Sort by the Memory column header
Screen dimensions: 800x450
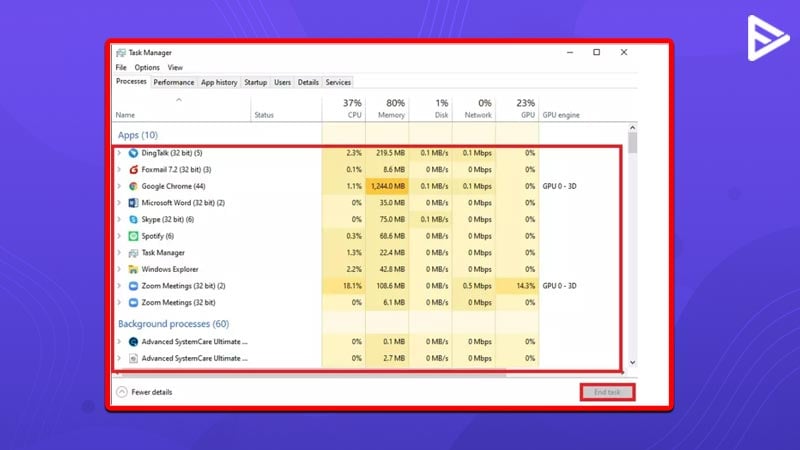pyautogui.click(x=387, y=109)
